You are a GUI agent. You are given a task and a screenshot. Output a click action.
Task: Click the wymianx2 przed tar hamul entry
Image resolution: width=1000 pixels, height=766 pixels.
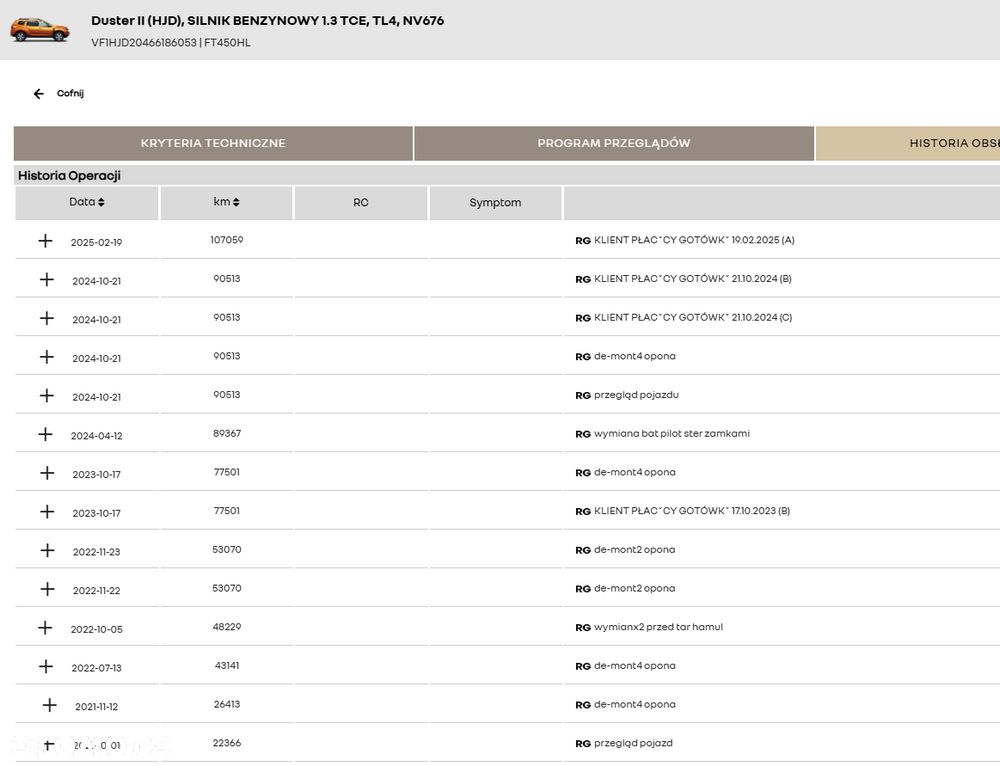coord(658,627)
